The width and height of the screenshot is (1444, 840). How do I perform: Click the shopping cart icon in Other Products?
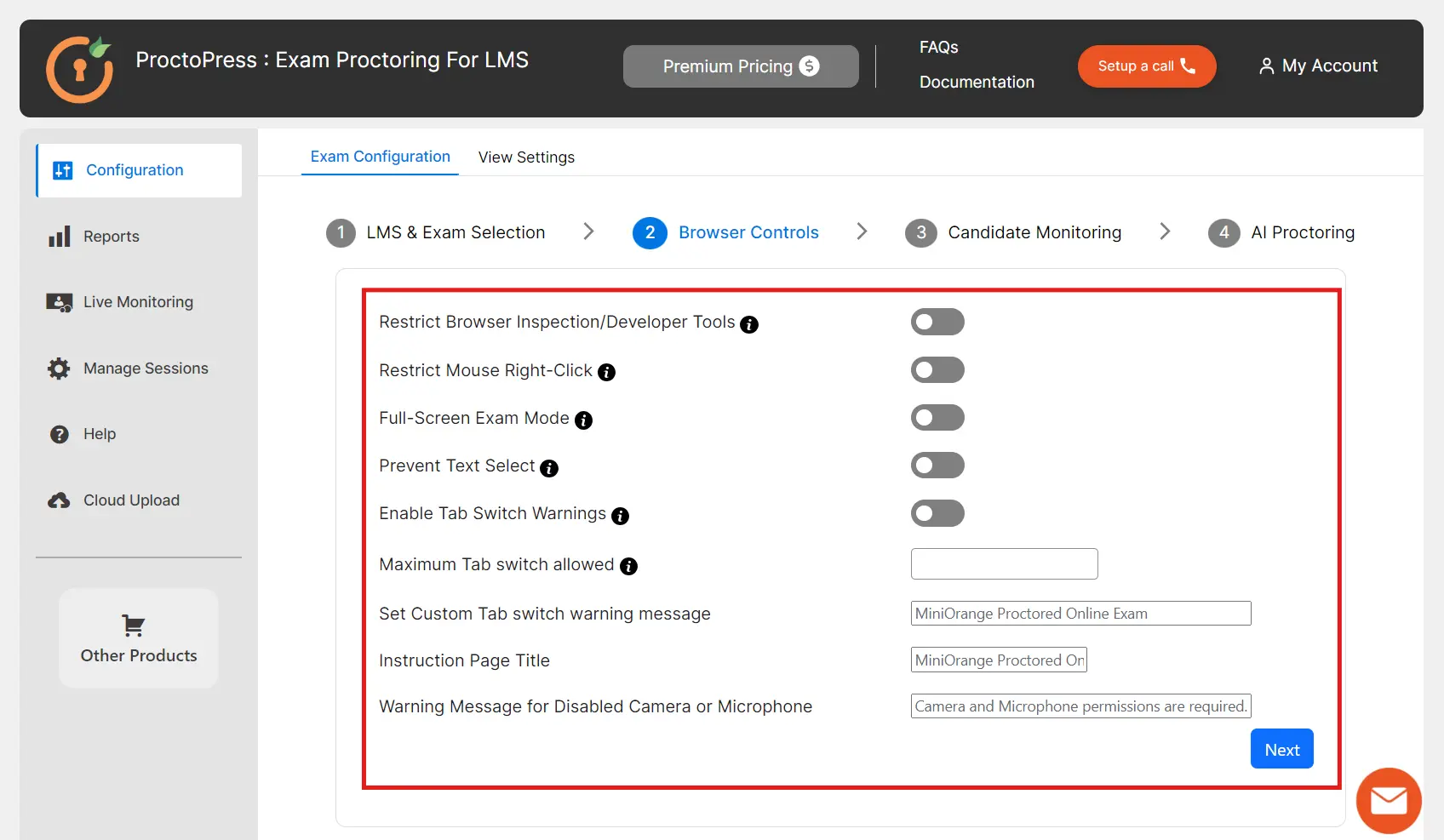[134, 626]
